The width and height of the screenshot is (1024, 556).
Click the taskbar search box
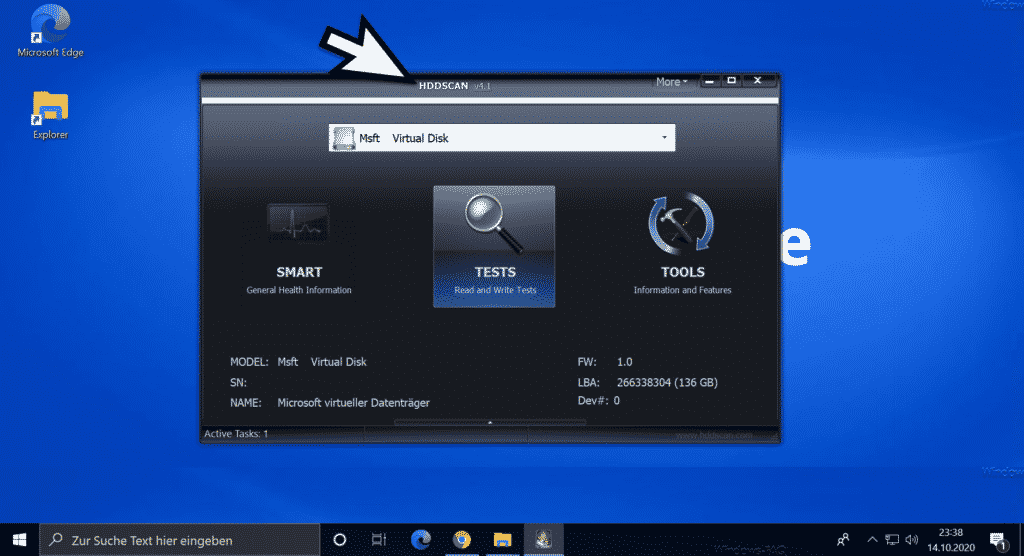pyautogui.click(x=180, y=540)
